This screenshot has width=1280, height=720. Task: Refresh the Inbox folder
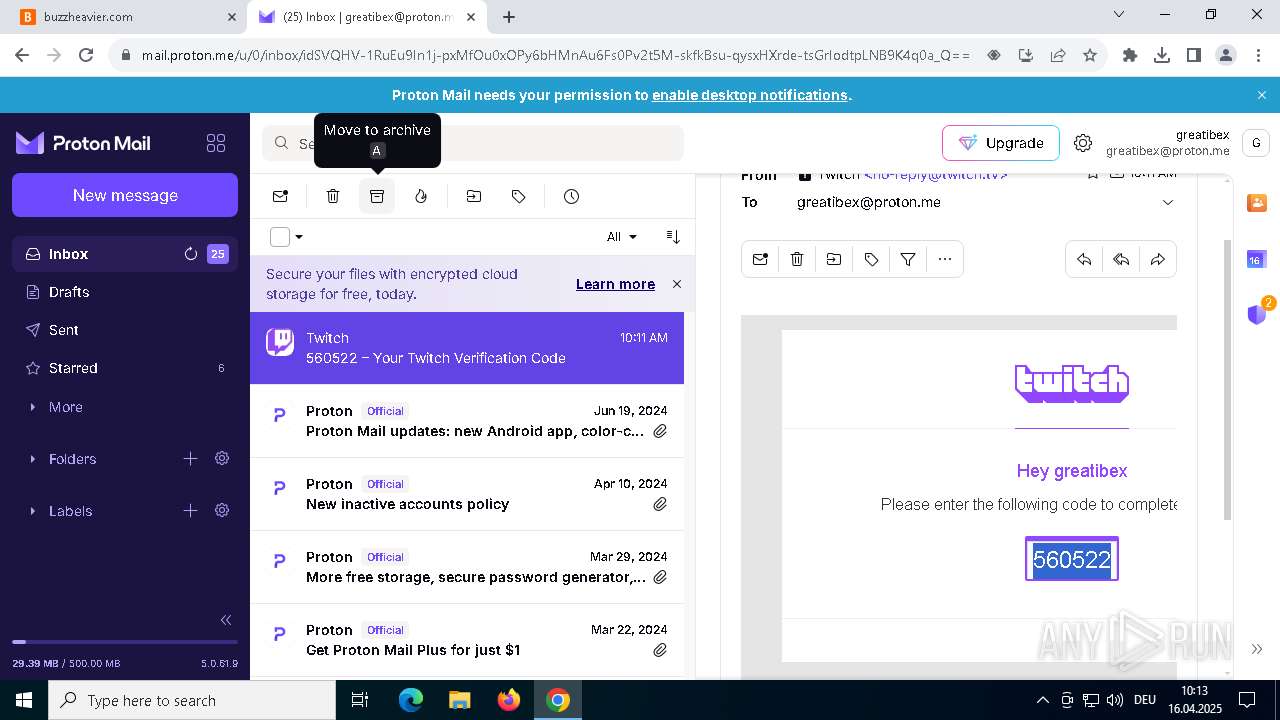(x=191, y=254)
